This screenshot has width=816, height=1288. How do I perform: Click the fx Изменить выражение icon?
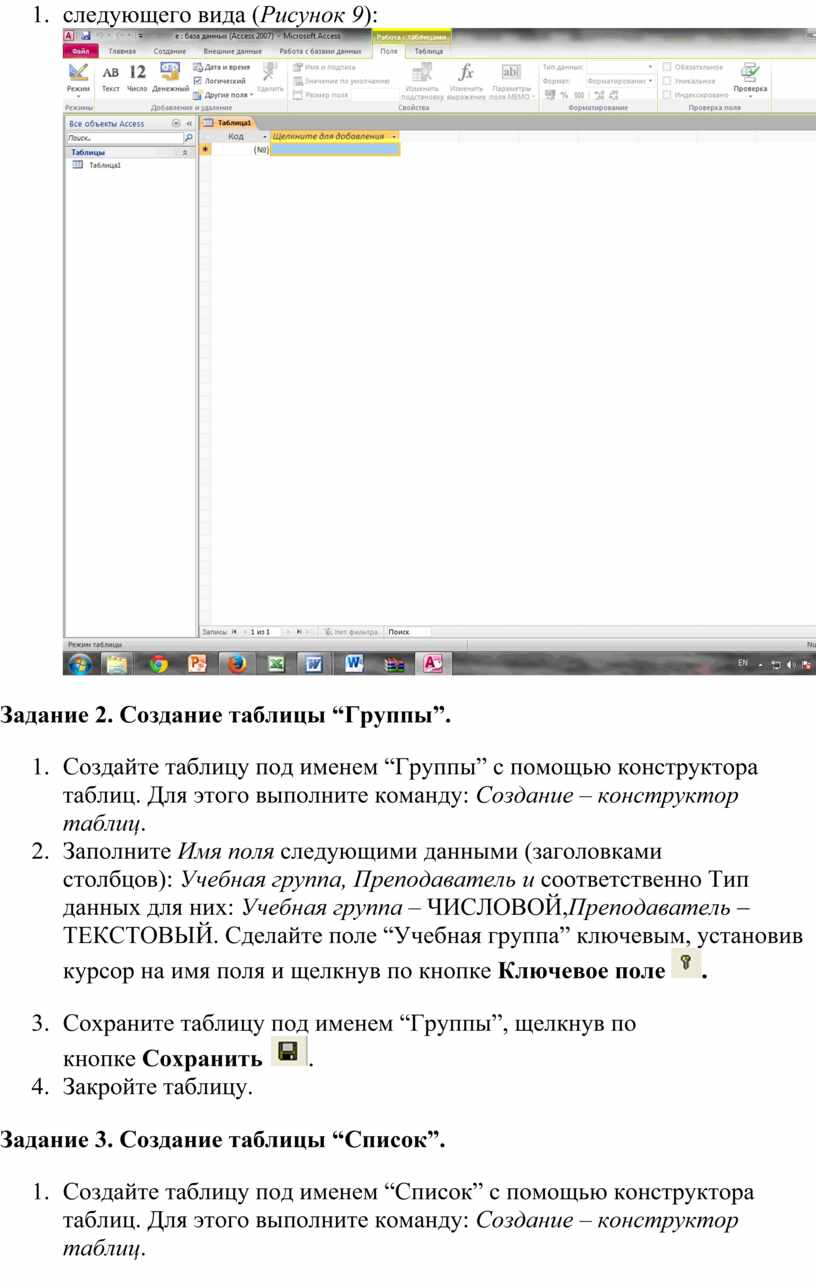pyautogui.click(x=466, y=72)
